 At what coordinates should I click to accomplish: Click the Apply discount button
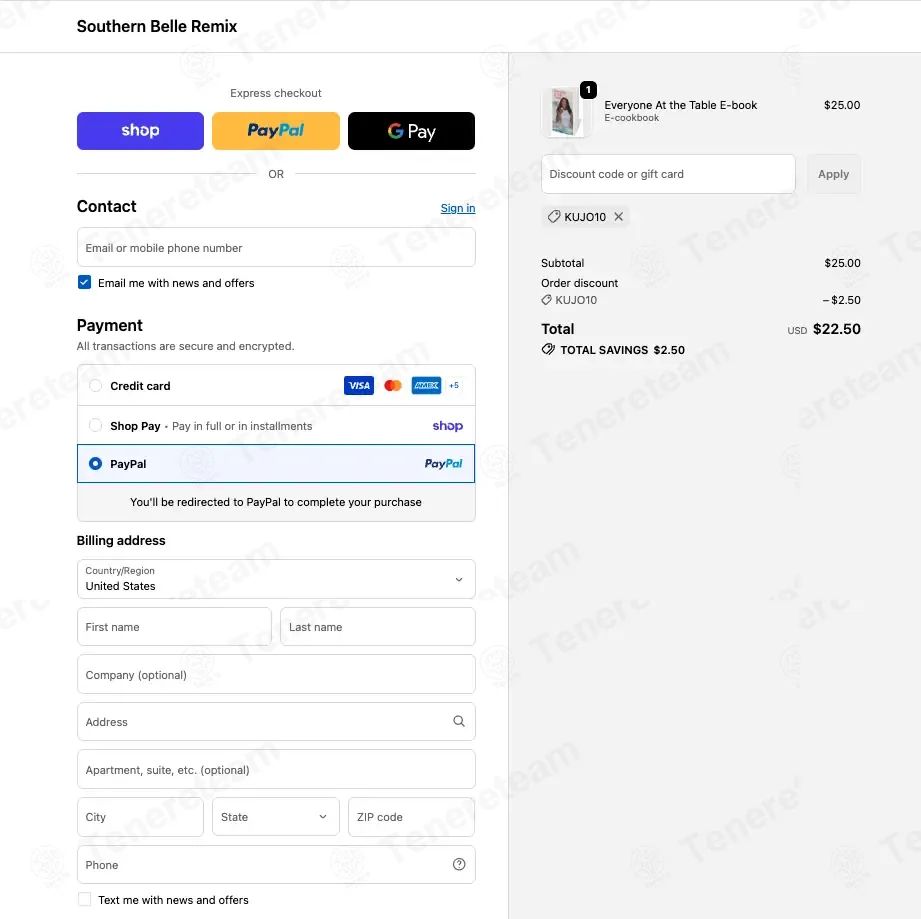(833, 174)
